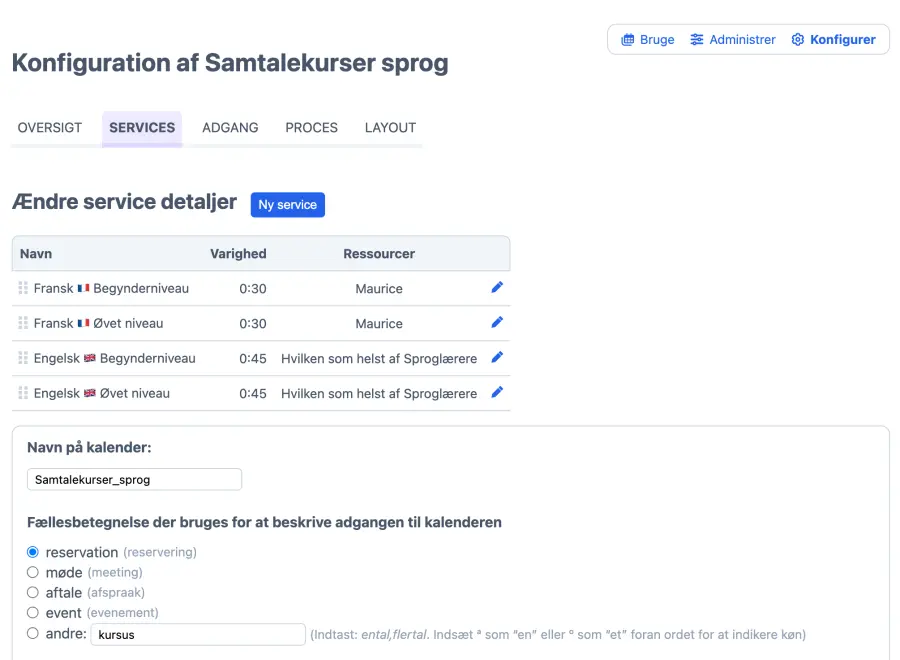The width and height of the screenshot is (900, 660).
Task: Go to the Layout tab
Action: coord(390,128)
